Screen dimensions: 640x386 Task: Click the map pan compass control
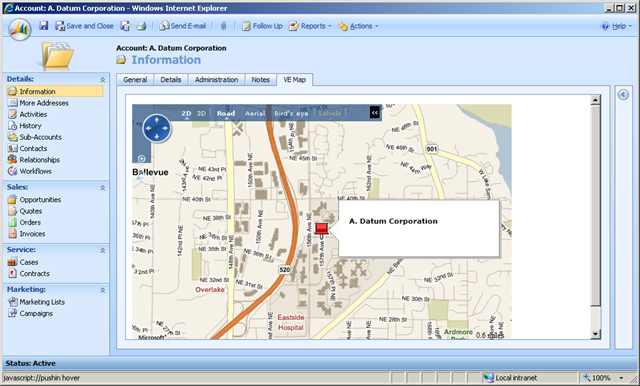pos(157,129)
